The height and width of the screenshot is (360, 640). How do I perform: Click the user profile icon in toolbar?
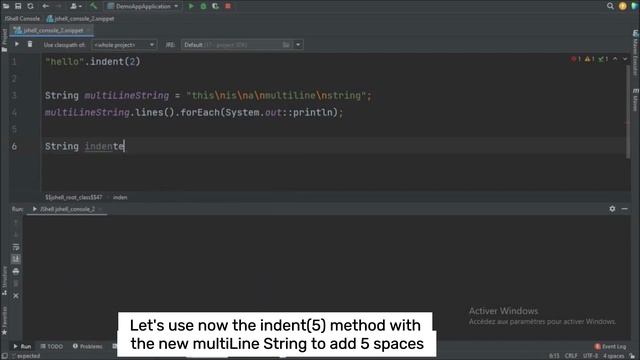tap(75, 6)
